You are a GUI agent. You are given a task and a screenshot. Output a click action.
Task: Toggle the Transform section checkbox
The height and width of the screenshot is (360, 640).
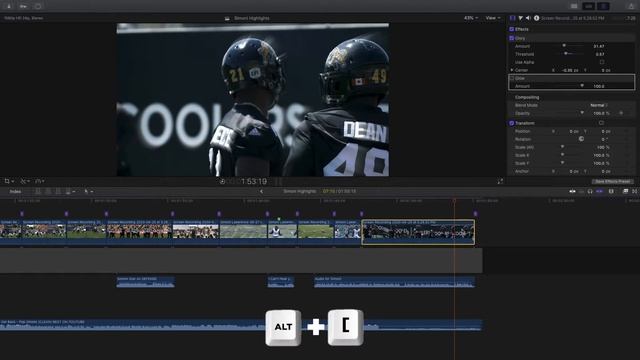tap(511, 123)
